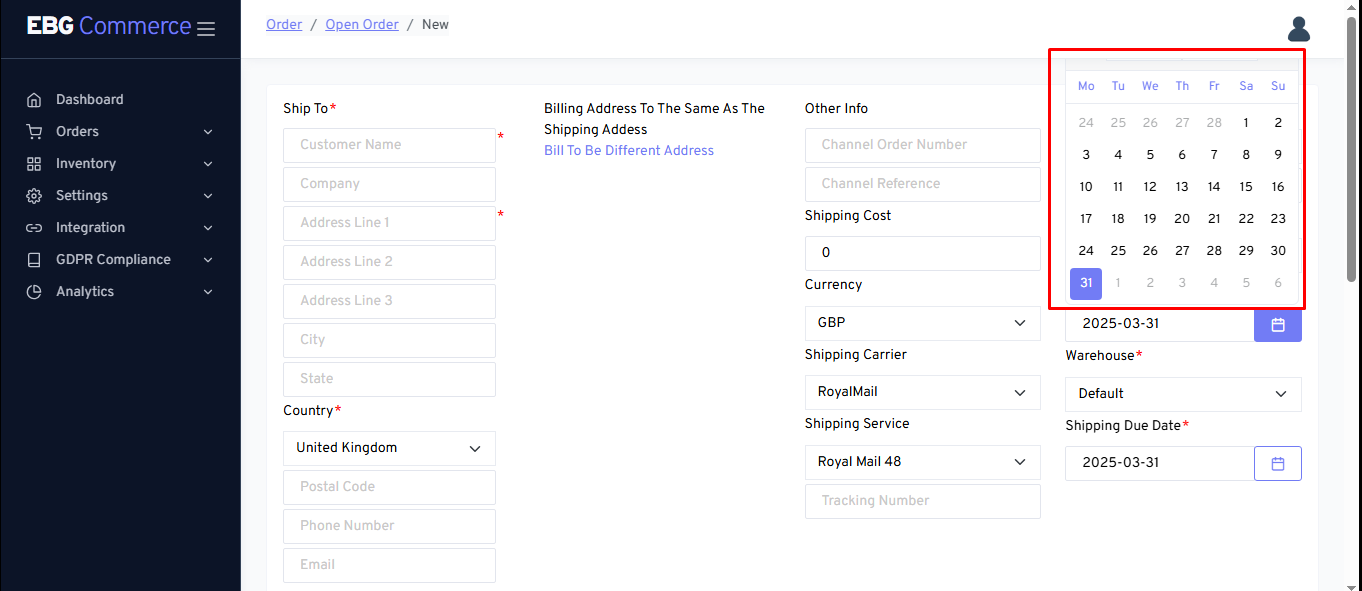Click the Open Order breadcrumb link
This screenshot has width=1362, height=591.
point(361,24)
